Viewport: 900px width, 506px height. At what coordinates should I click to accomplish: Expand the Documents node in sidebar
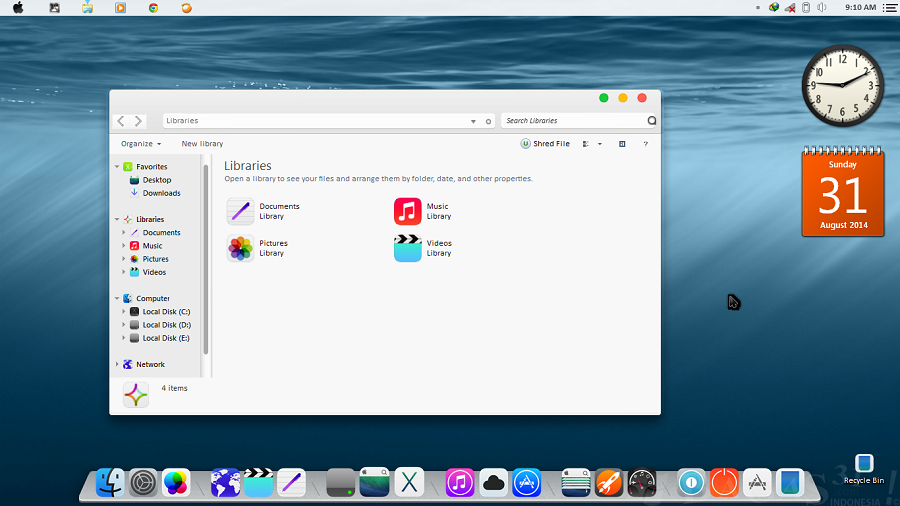124,232
